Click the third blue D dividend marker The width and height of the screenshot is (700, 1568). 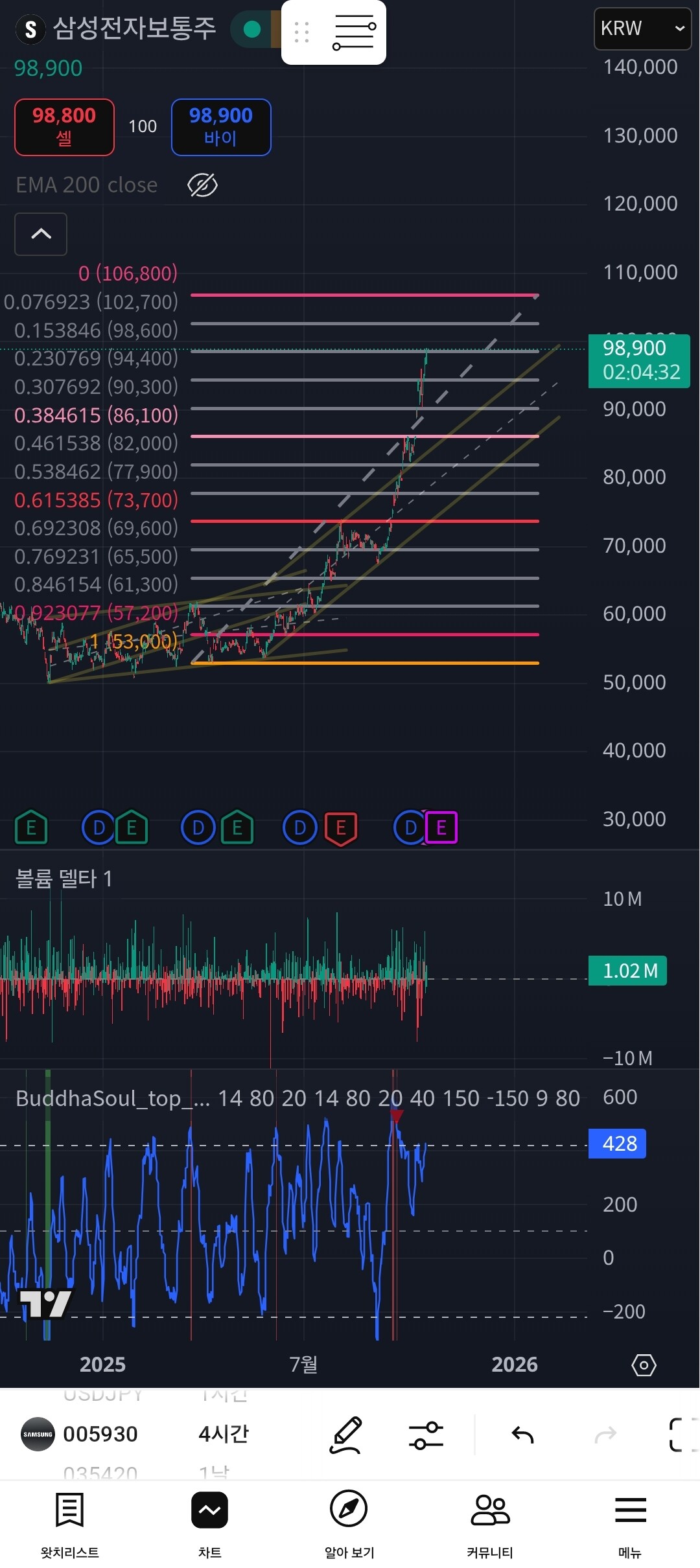300,827
